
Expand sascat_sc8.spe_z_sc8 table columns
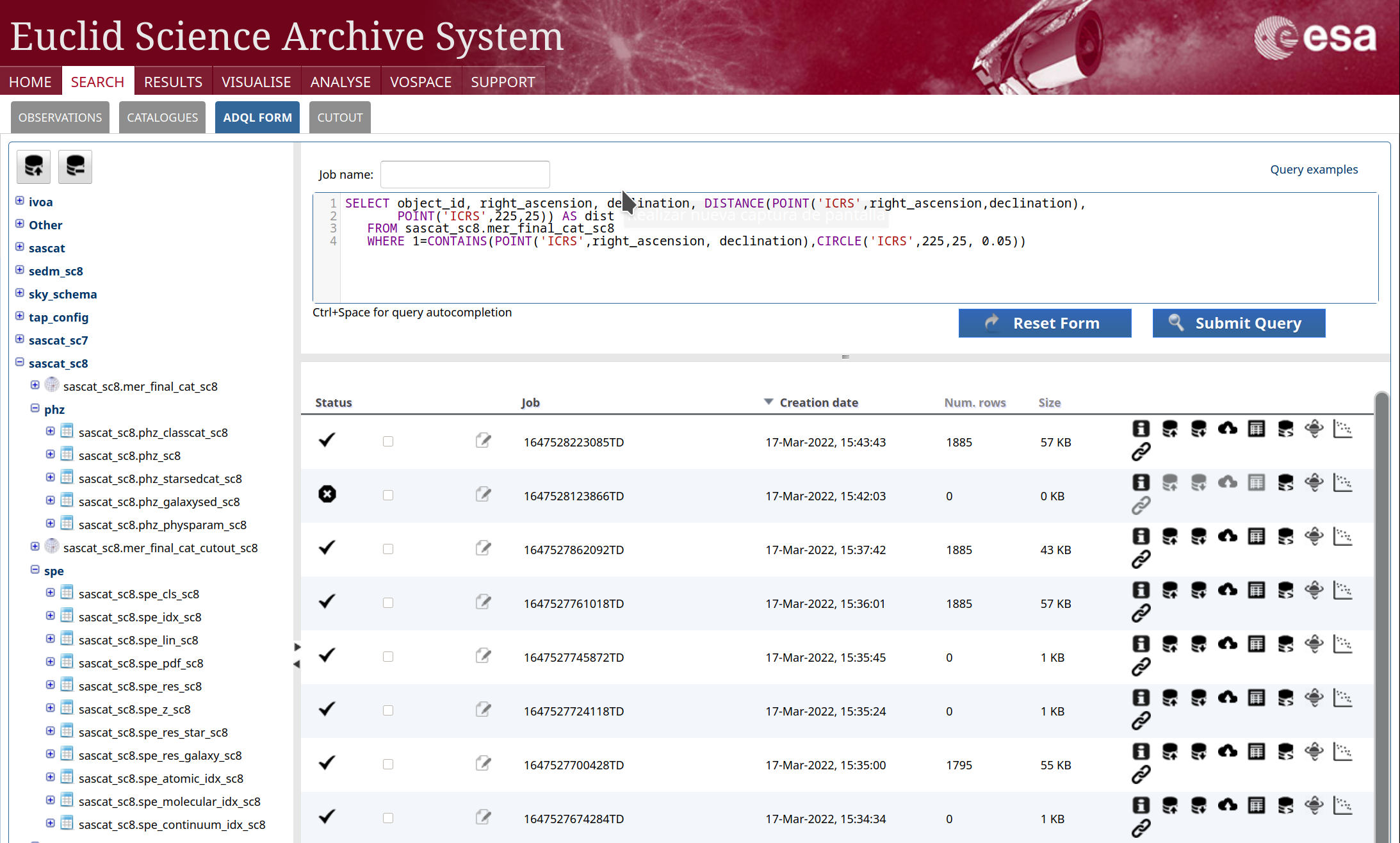point(51,708)
